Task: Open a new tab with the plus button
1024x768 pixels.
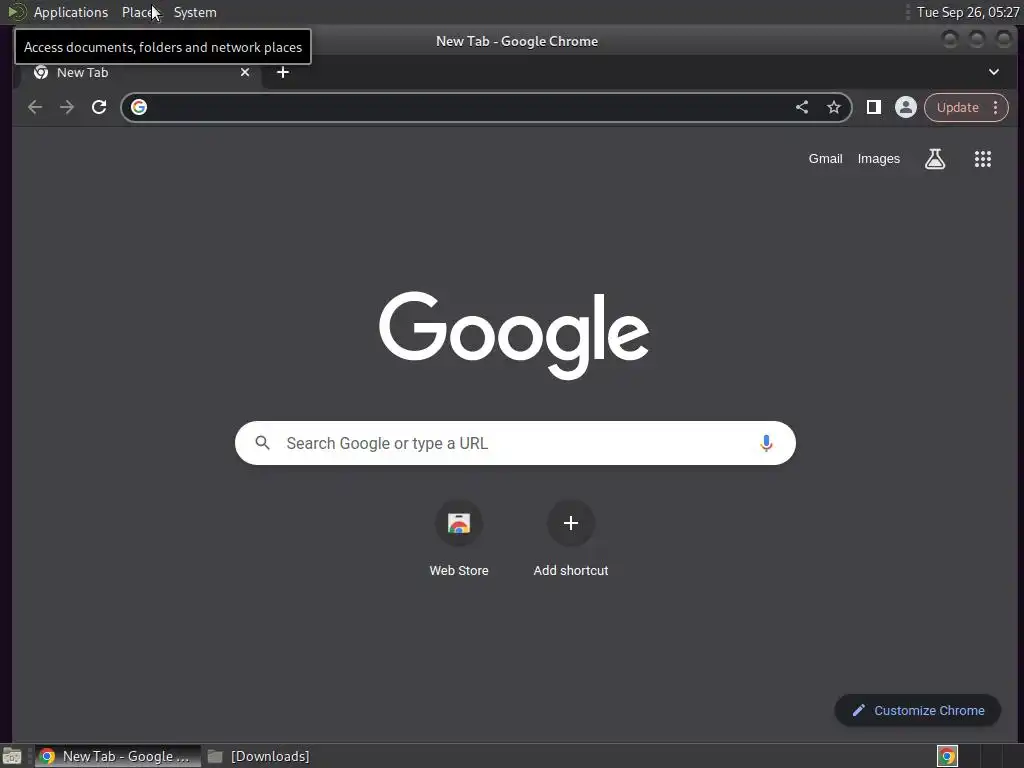Action: (x=283, y=72)
